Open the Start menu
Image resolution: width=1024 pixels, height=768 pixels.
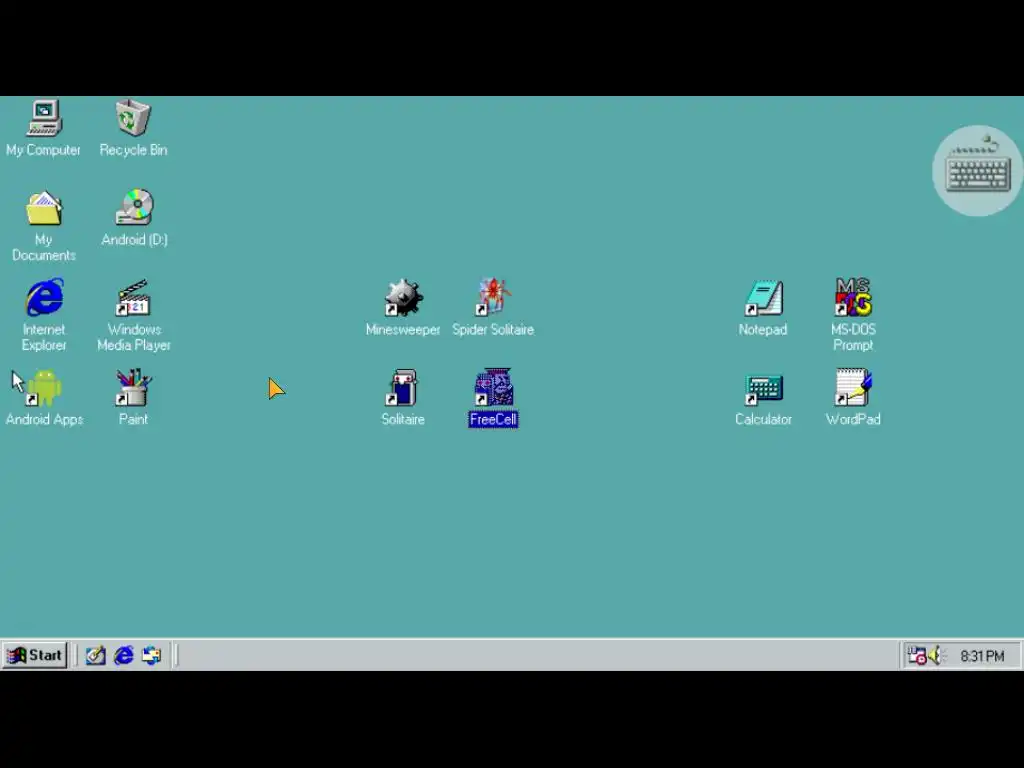coord(35,655)
